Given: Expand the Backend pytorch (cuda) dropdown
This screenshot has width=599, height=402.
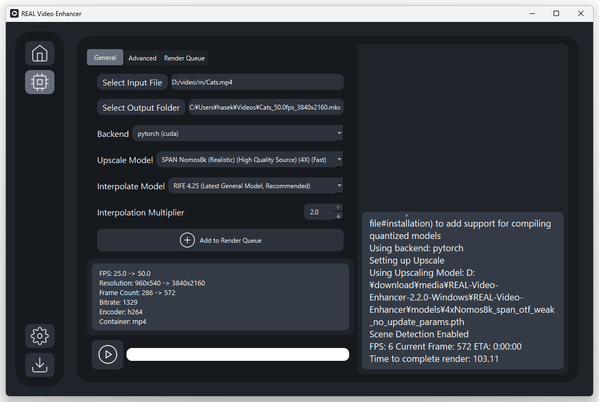Looking at the screenshot, I should point(238,133).
